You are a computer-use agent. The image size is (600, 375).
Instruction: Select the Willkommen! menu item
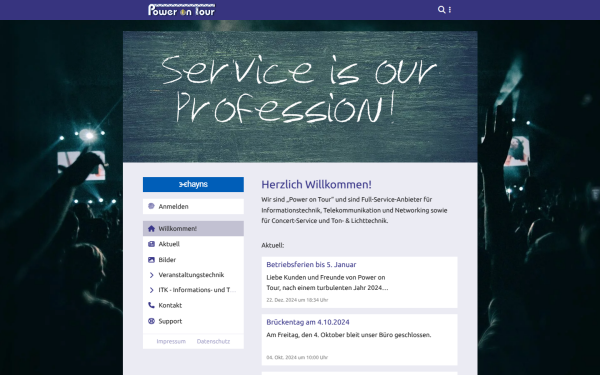pos(193,229)
